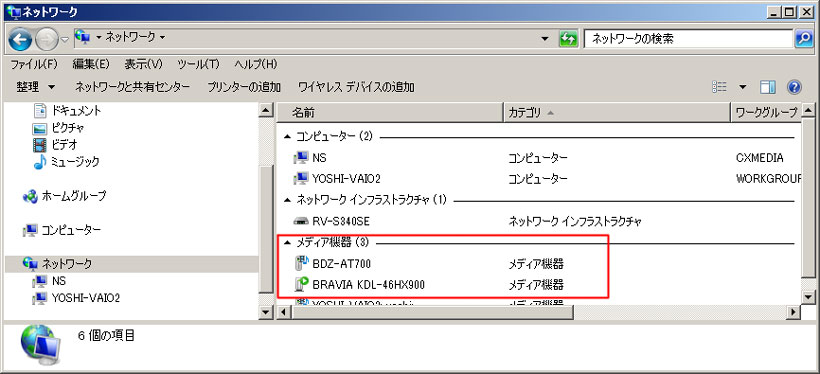Image resolution: width=820 pixels, height=374 pixels.
Task: Collapse the コンピューター (2) group
Action: [x=287, y=137]
